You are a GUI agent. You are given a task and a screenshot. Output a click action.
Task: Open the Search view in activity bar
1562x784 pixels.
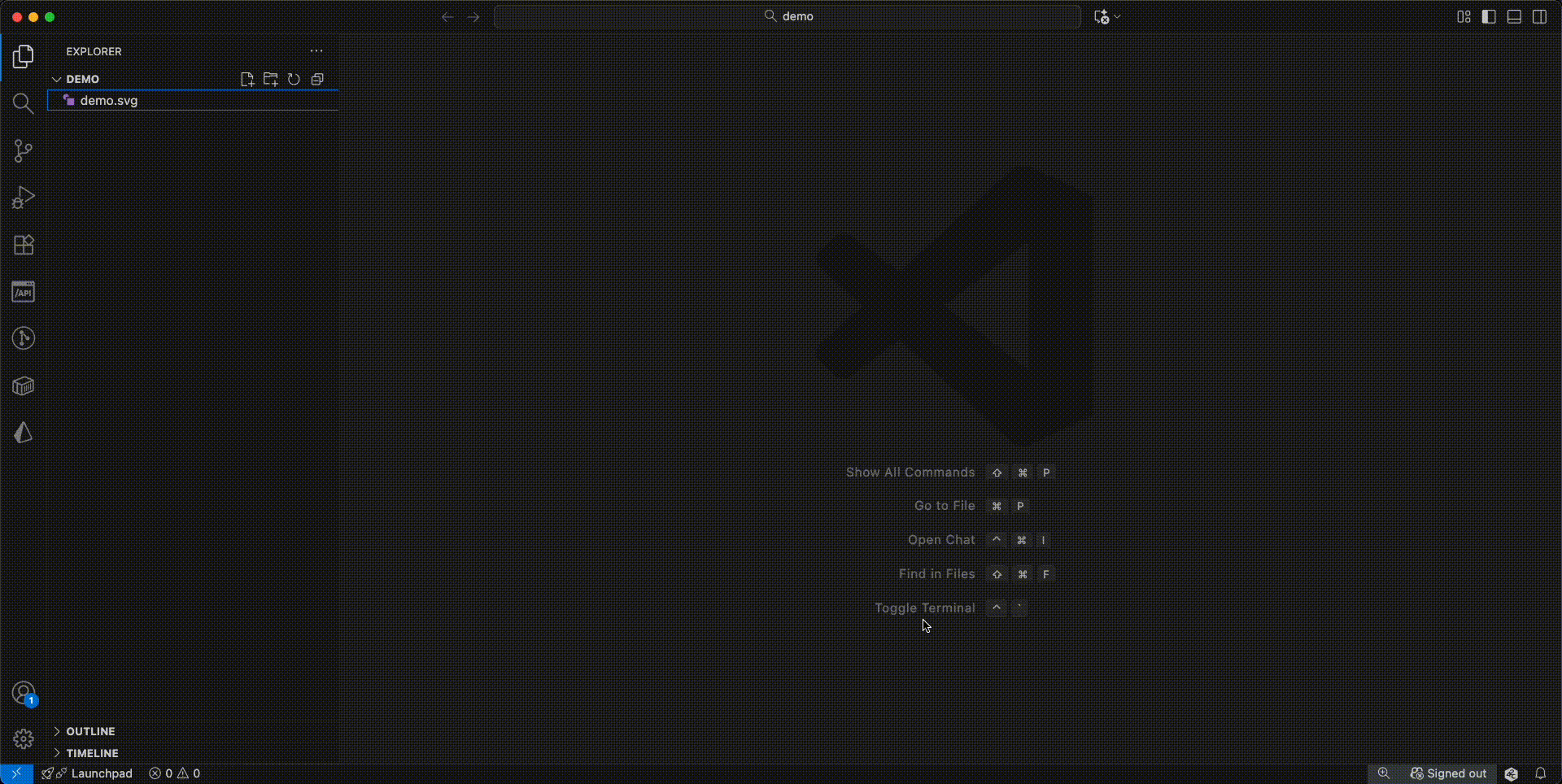click(24, 103)
